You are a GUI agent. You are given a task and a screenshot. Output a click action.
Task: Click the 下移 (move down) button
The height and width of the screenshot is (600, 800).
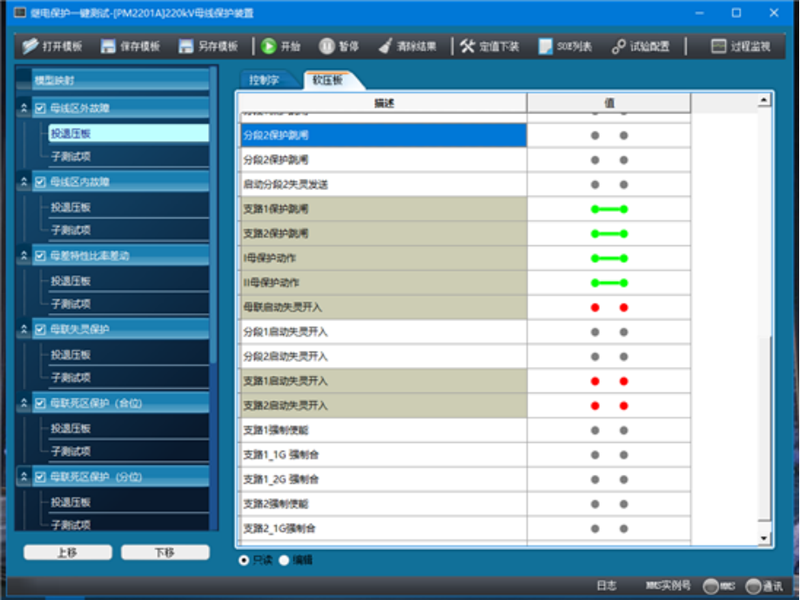point(165,553)
